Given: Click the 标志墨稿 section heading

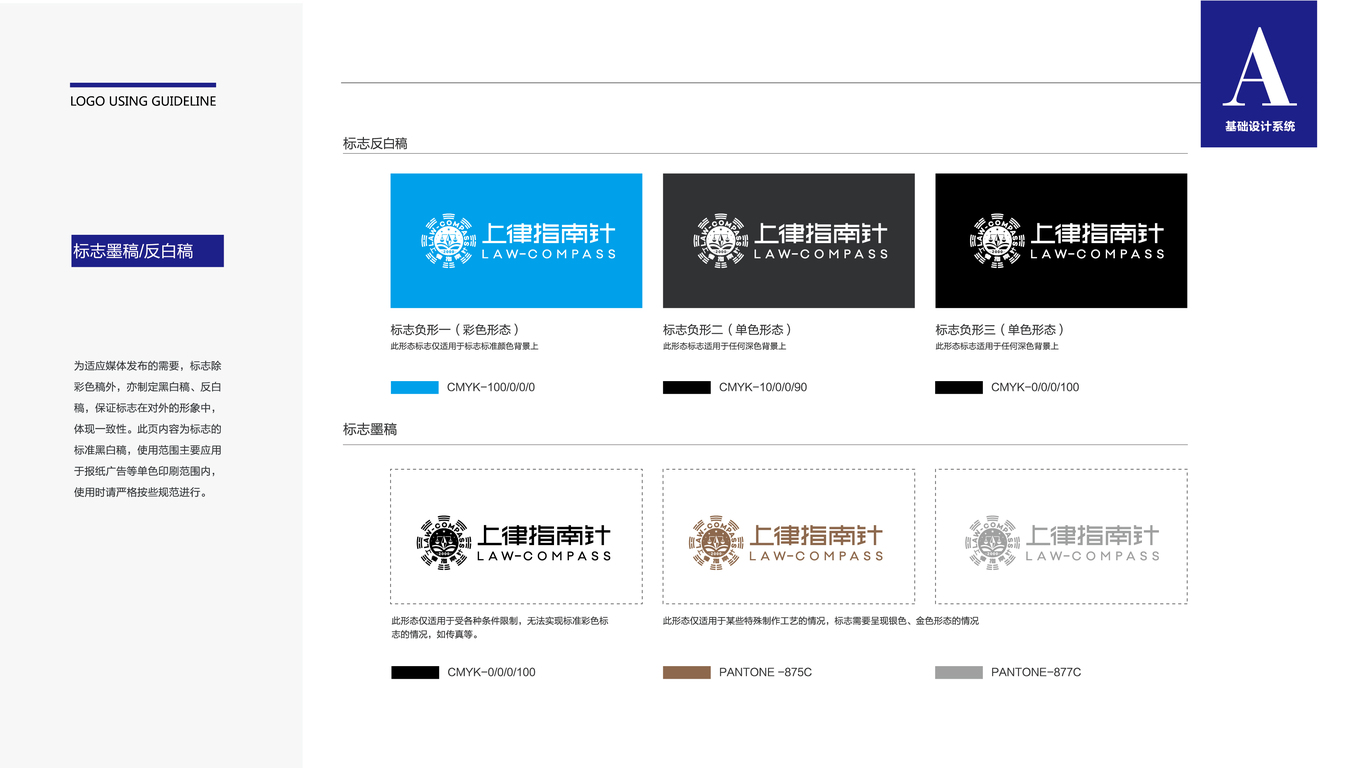Looking at the screenshot, I should click(x=370, y=429).
